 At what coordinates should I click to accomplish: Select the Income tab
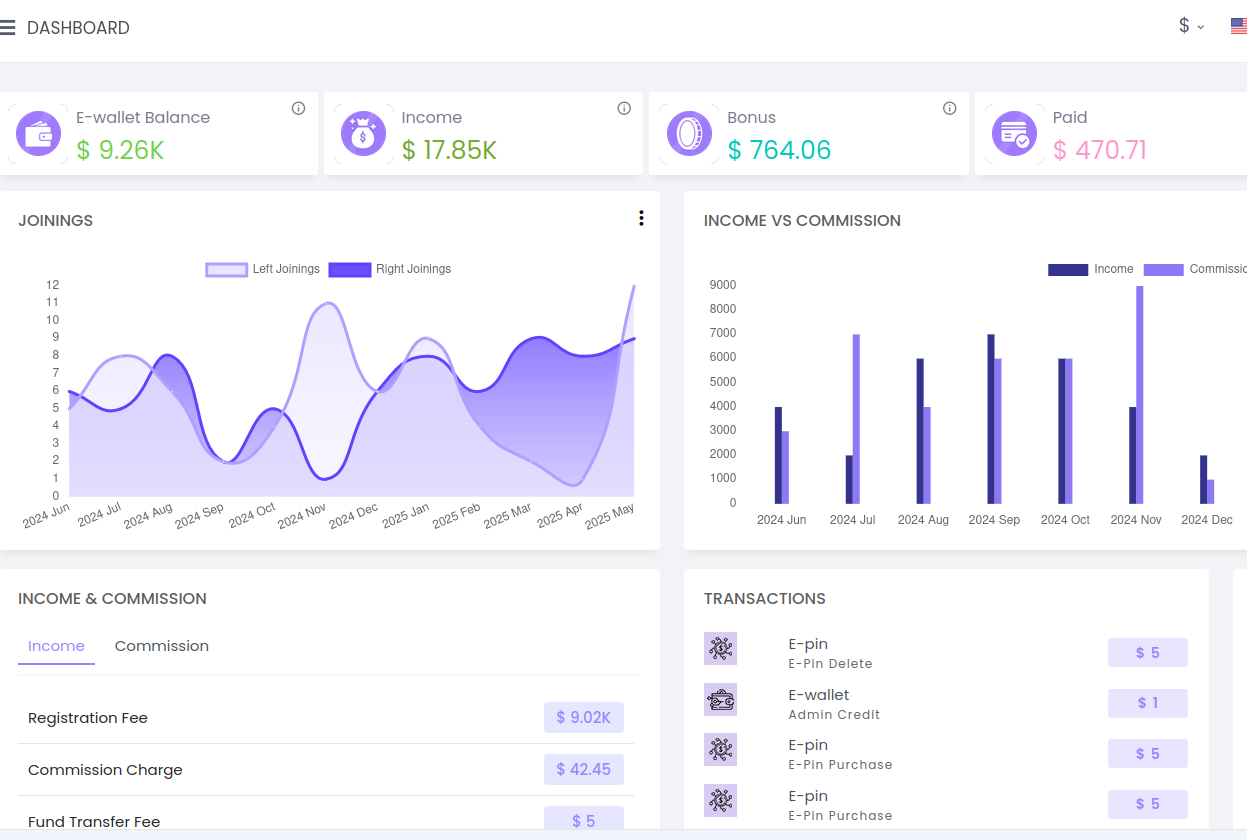tap(56, 646)
